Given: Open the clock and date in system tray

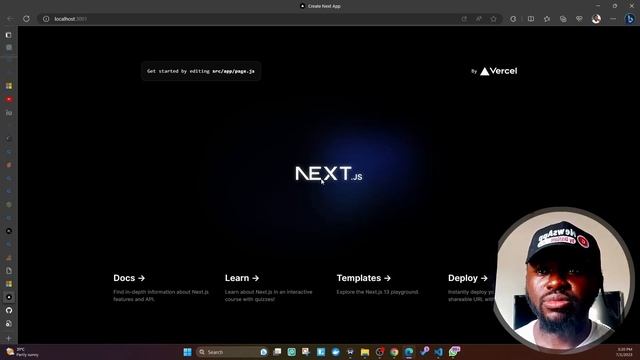Looking at the screenshot, I should pos(624,352).
